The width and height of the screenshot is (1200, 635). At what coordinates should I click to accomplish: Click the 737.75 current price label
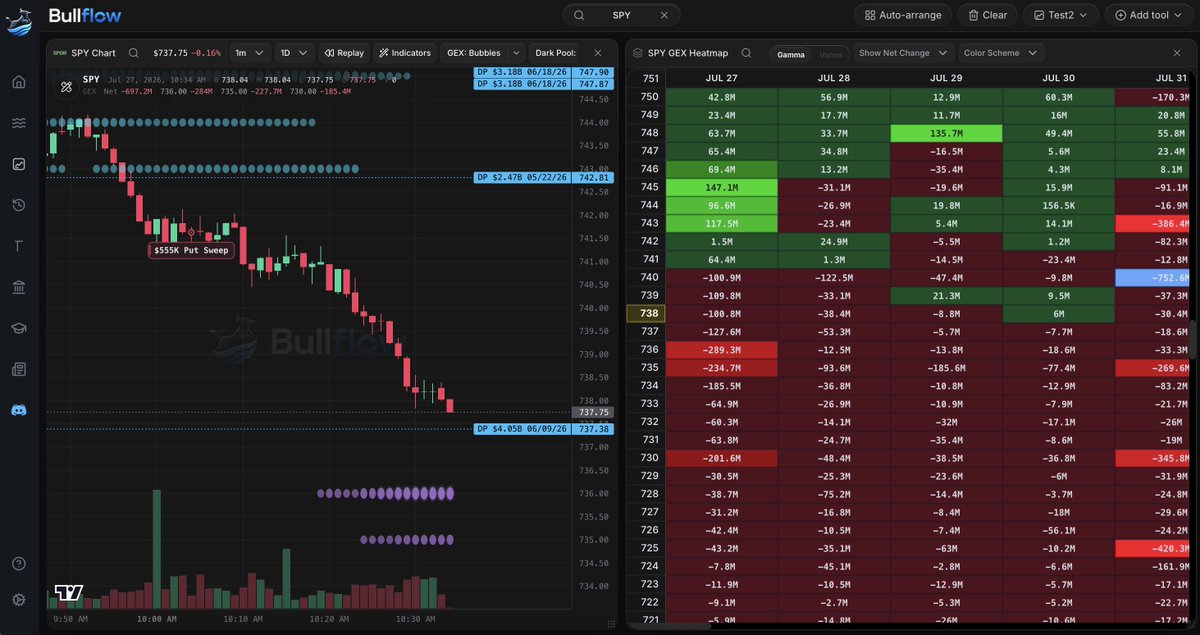(x=594, y=412)
